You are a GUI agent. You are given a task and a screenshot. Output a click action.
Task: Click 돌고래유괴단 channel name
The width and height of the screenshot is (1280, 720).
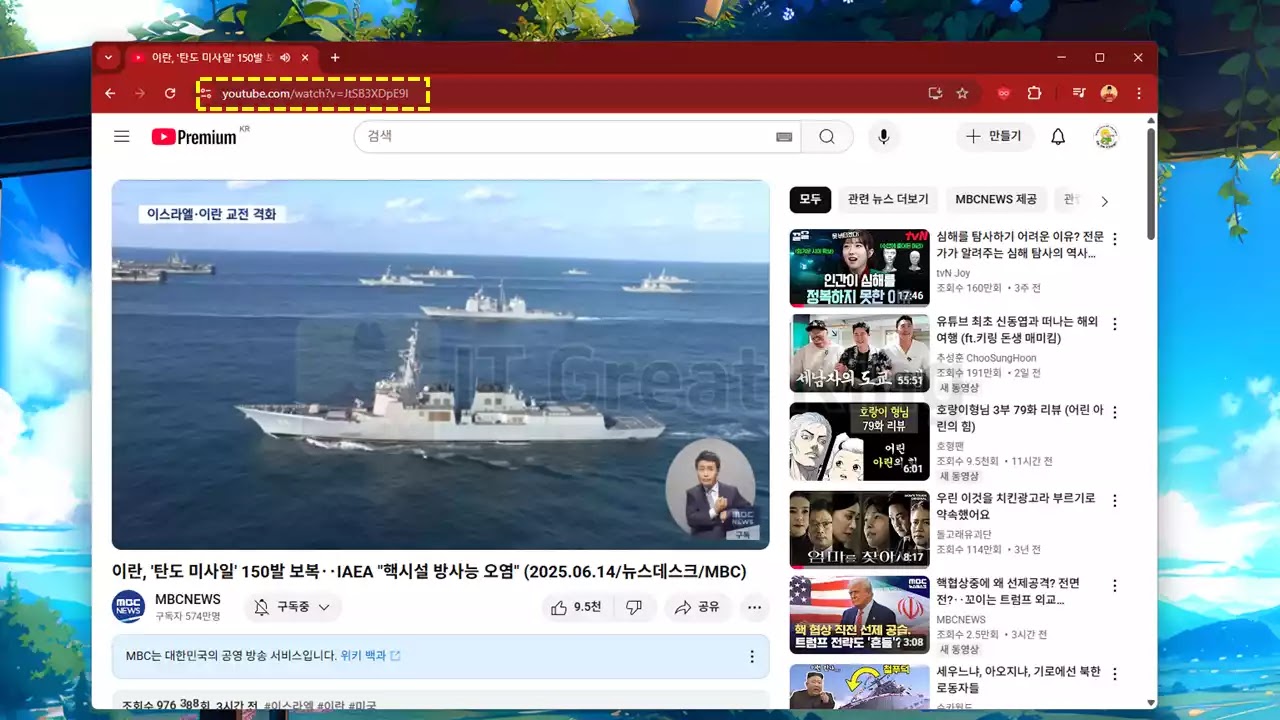click(x=964, y=534)
